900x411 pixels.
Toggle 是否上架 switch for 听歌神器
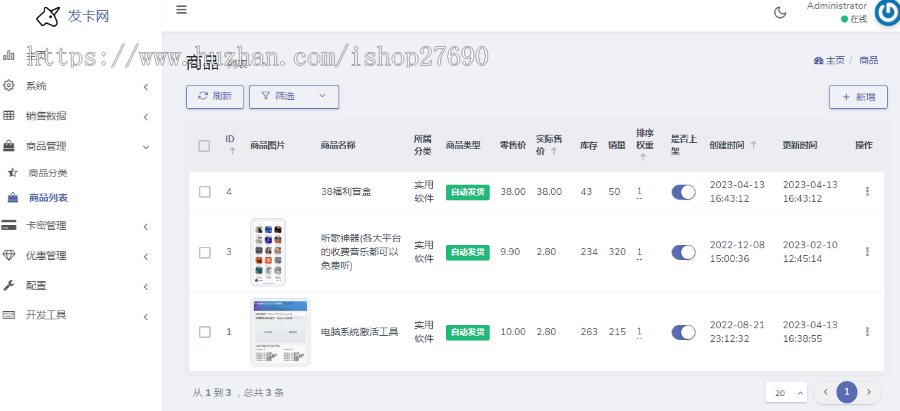683,252
